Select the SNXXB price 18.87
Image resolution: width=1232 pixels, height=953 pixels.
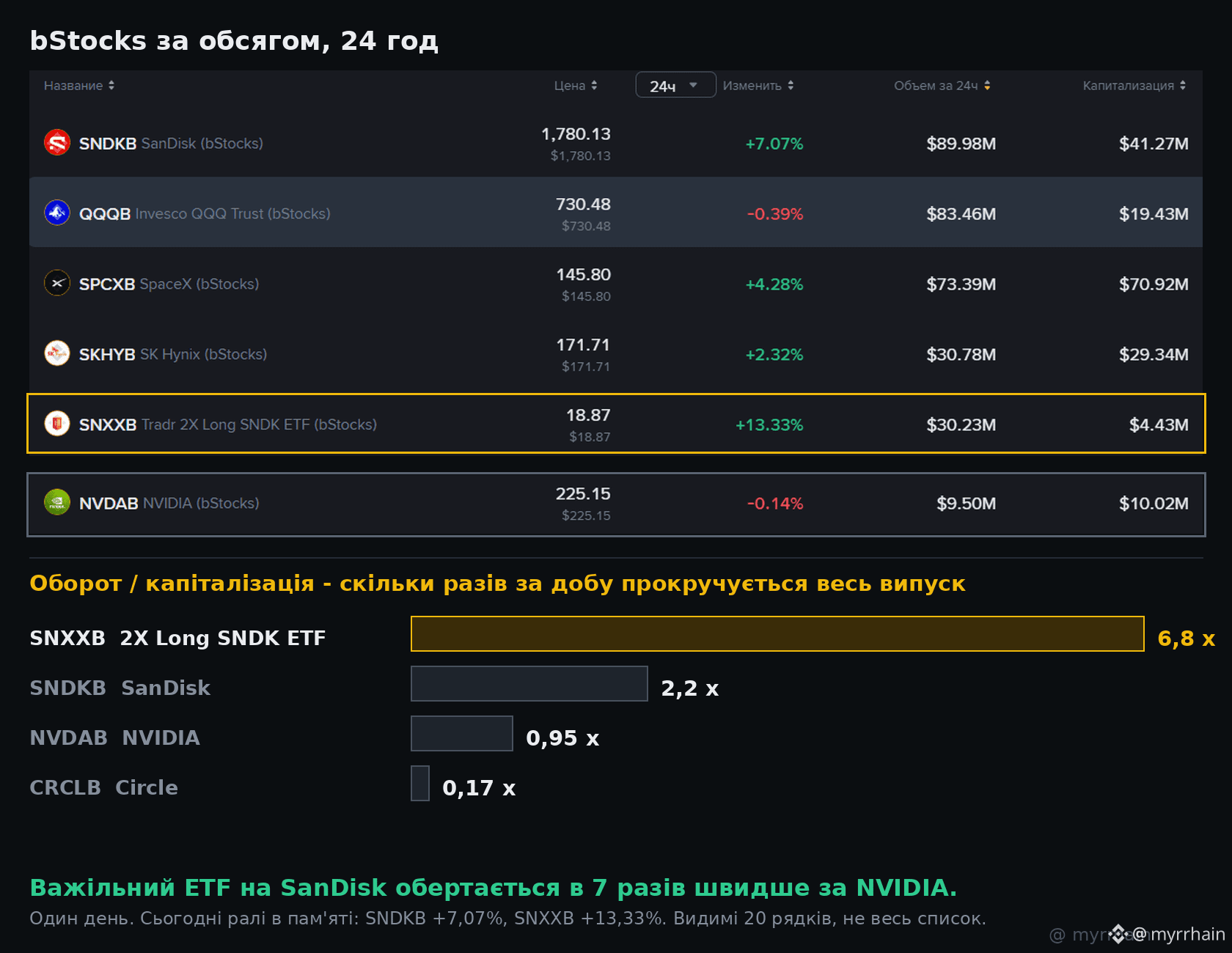click(x=588, y=416)
